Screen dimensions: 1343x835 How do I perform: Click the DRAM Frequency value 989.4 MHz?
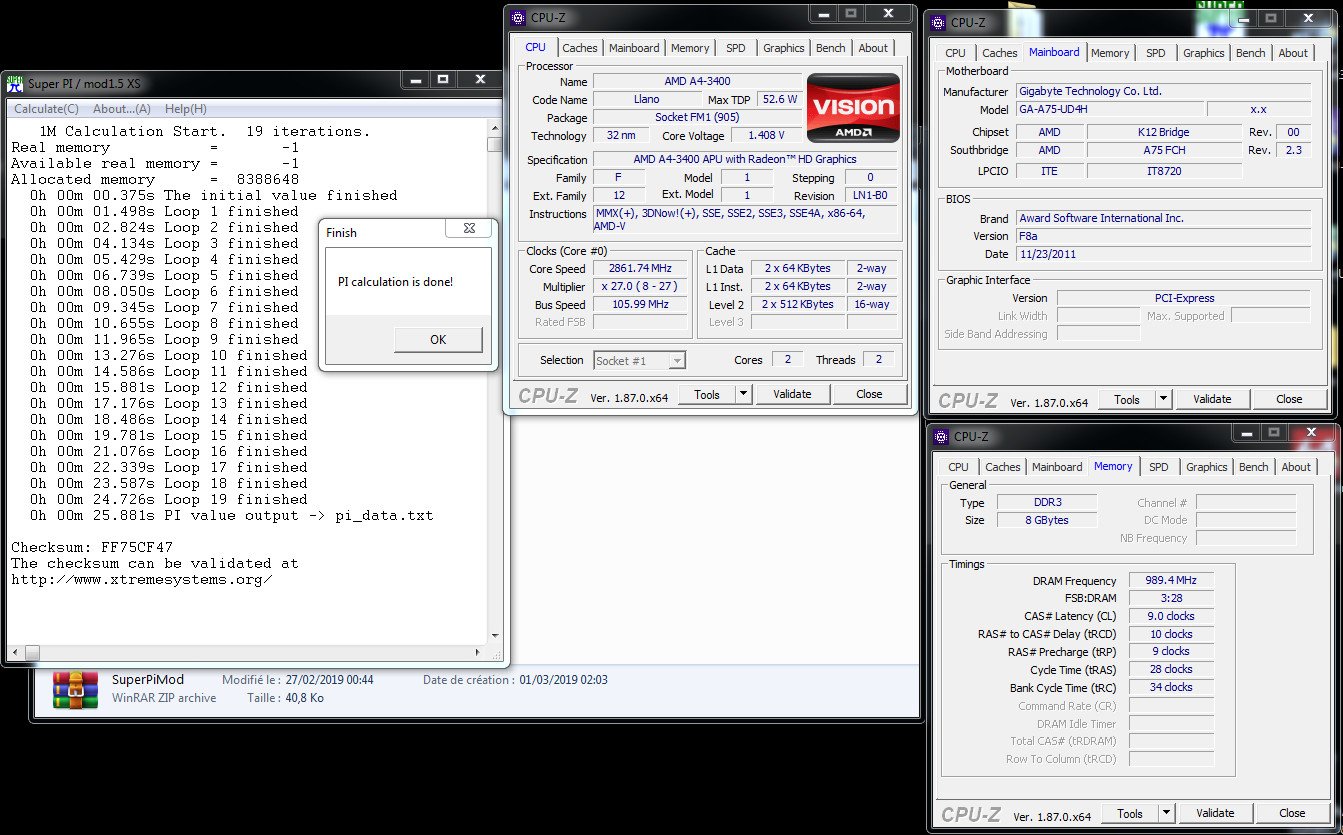(1171, 580)
